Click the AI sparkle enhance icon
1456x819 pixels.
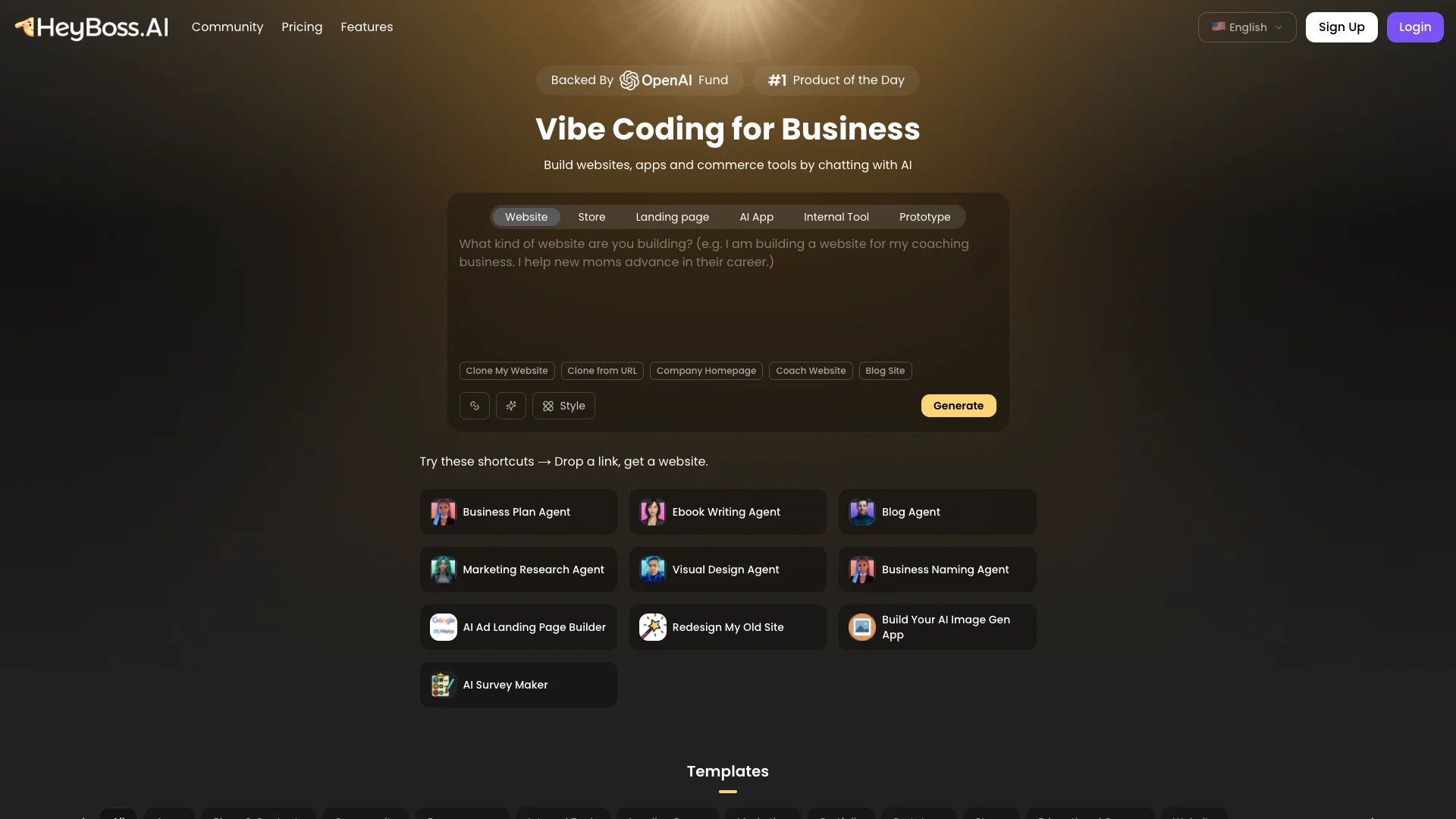tap(511, 406)
